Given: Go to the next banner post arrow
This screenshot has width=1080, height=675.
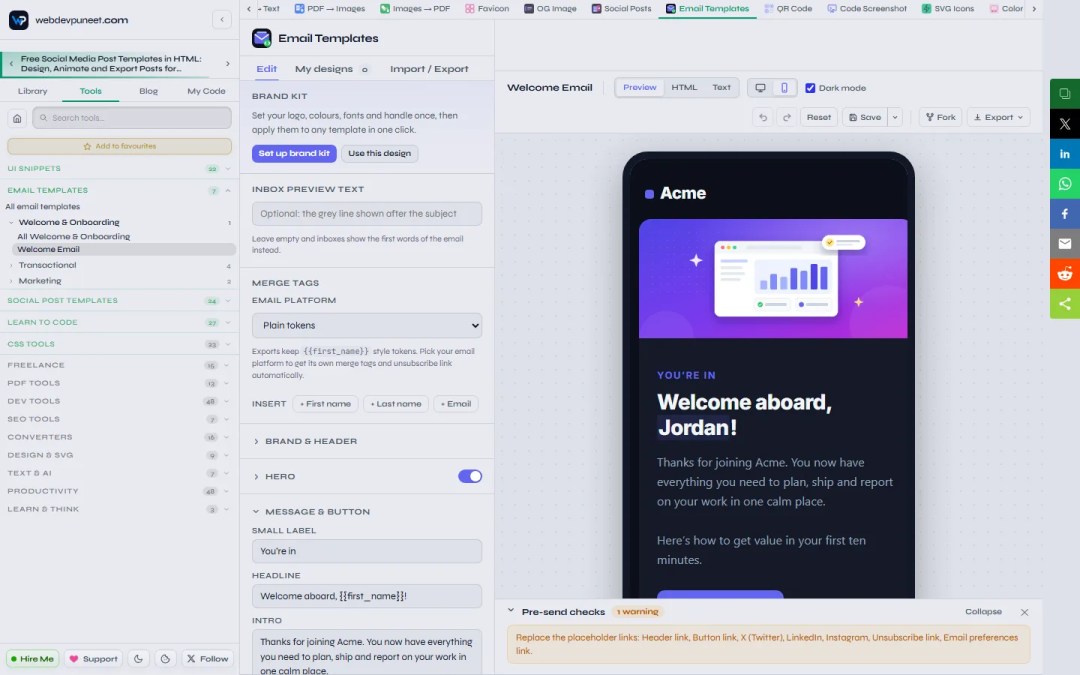Looking at the screenshot, I should (228, 63).
